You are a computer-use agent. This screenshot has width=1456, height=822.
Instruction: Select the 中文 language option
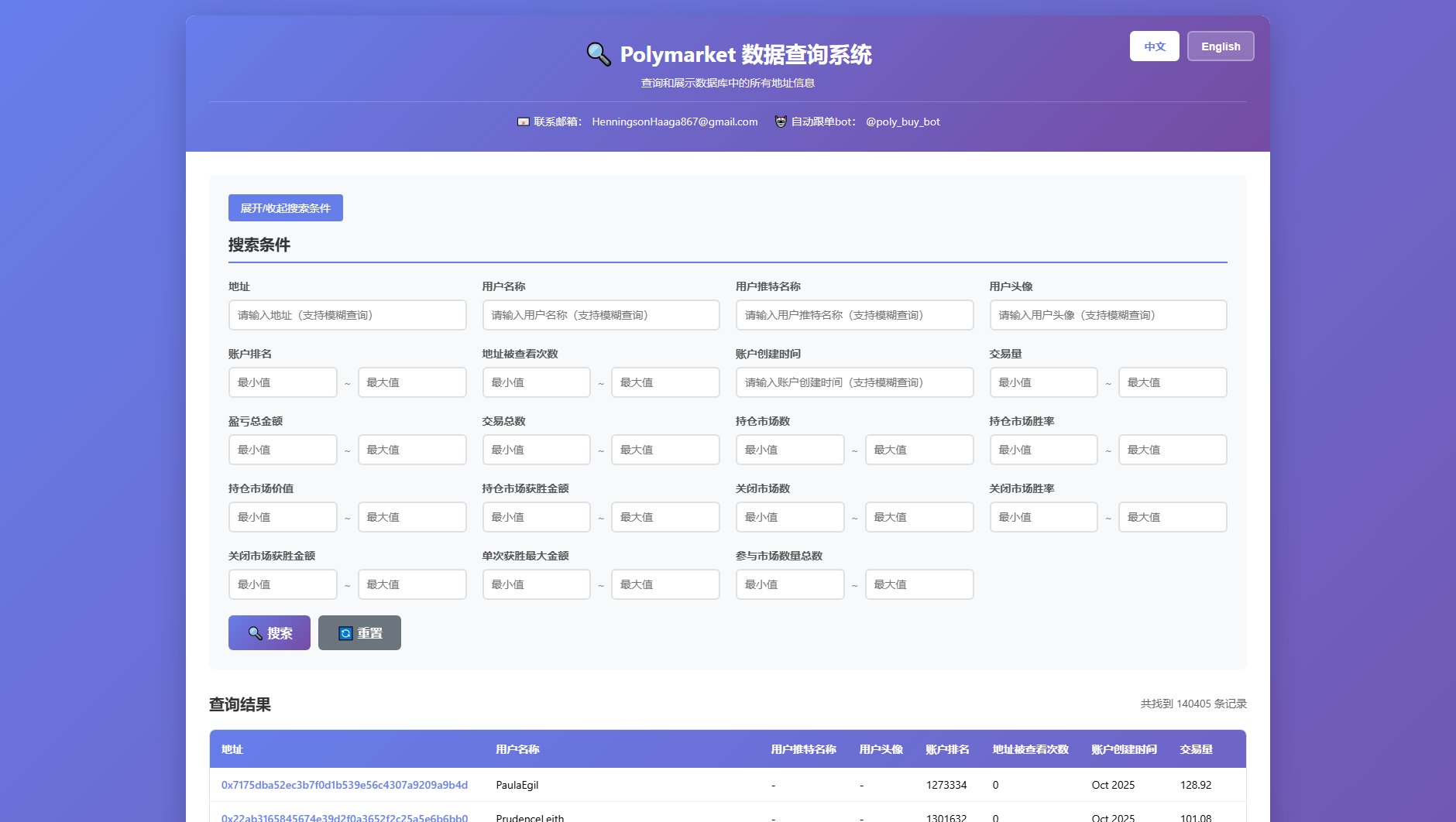[x=1153, y=46]
